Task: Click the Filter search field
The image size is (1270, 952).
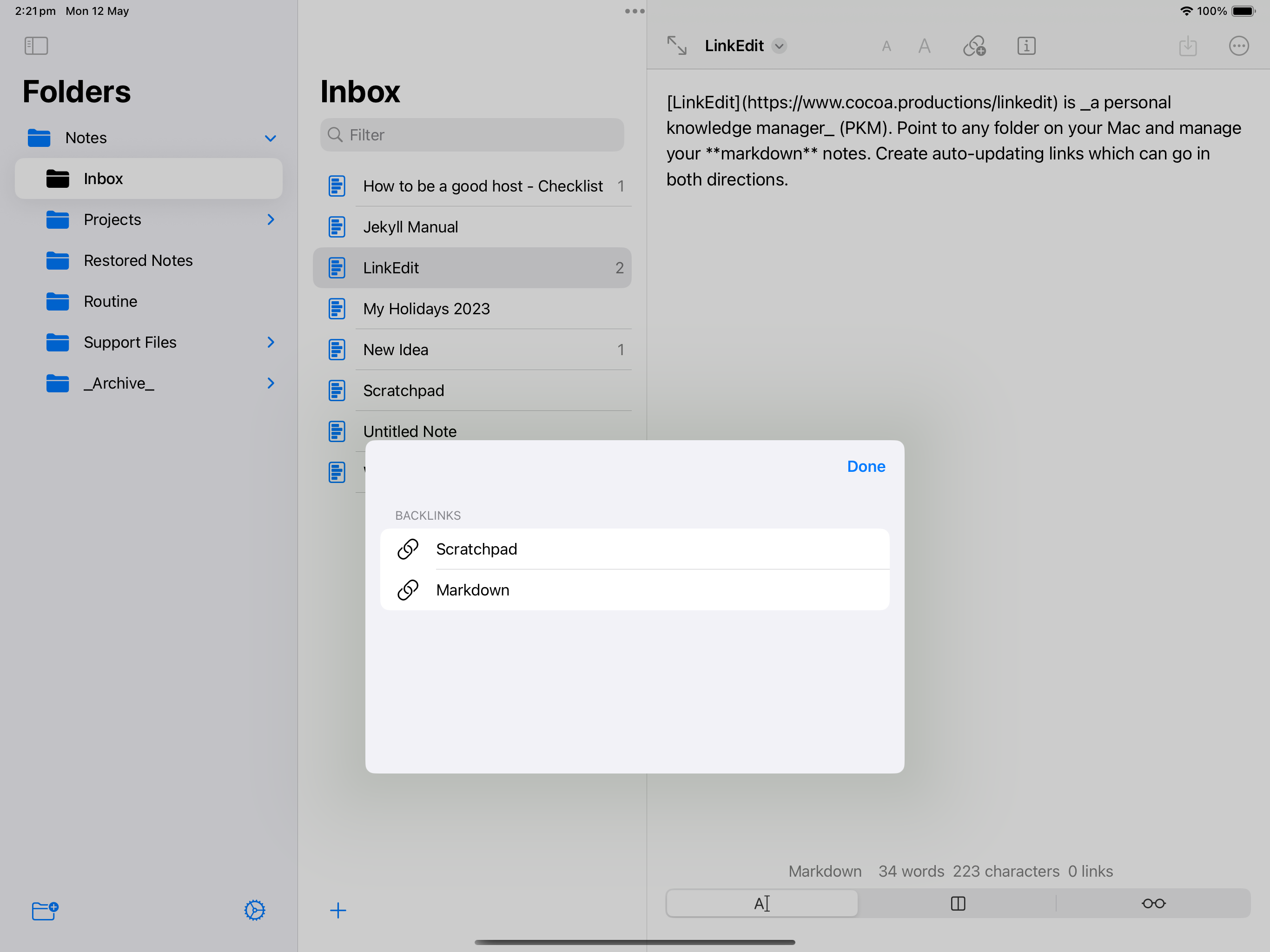Action: pos(472,135)
